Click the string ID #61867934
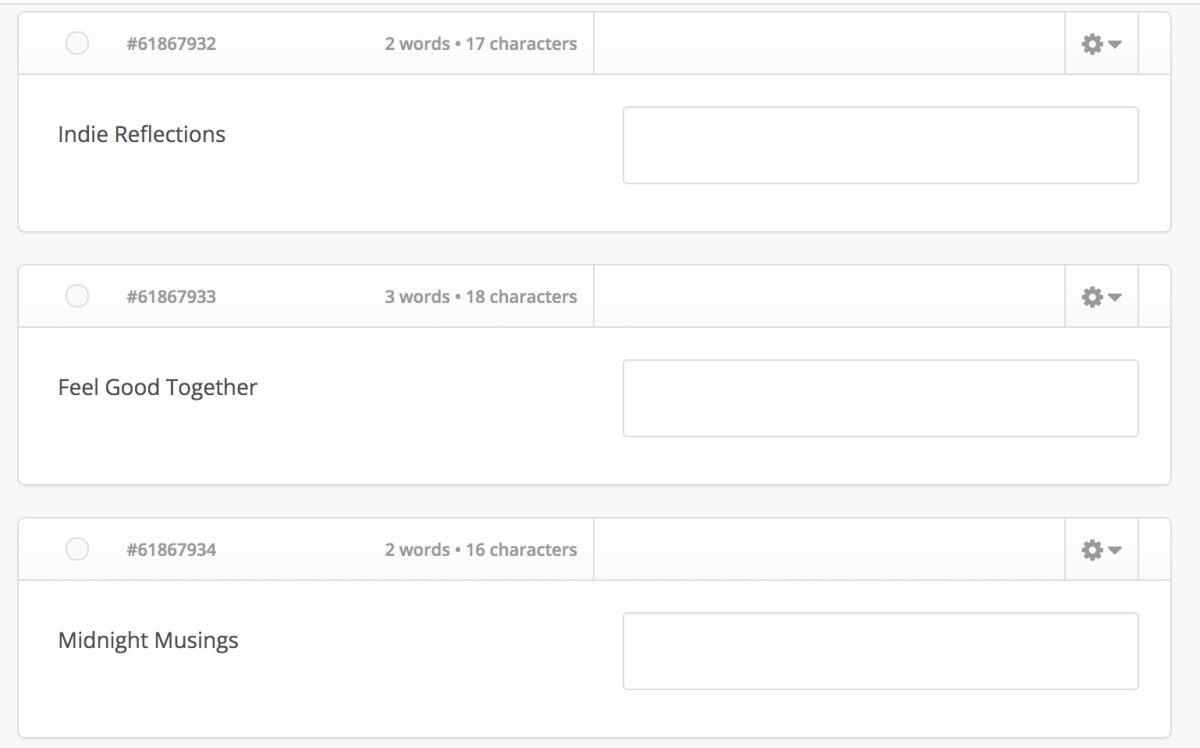The height and width of the screenshot is (748, 1200). (x=171, y=550)
